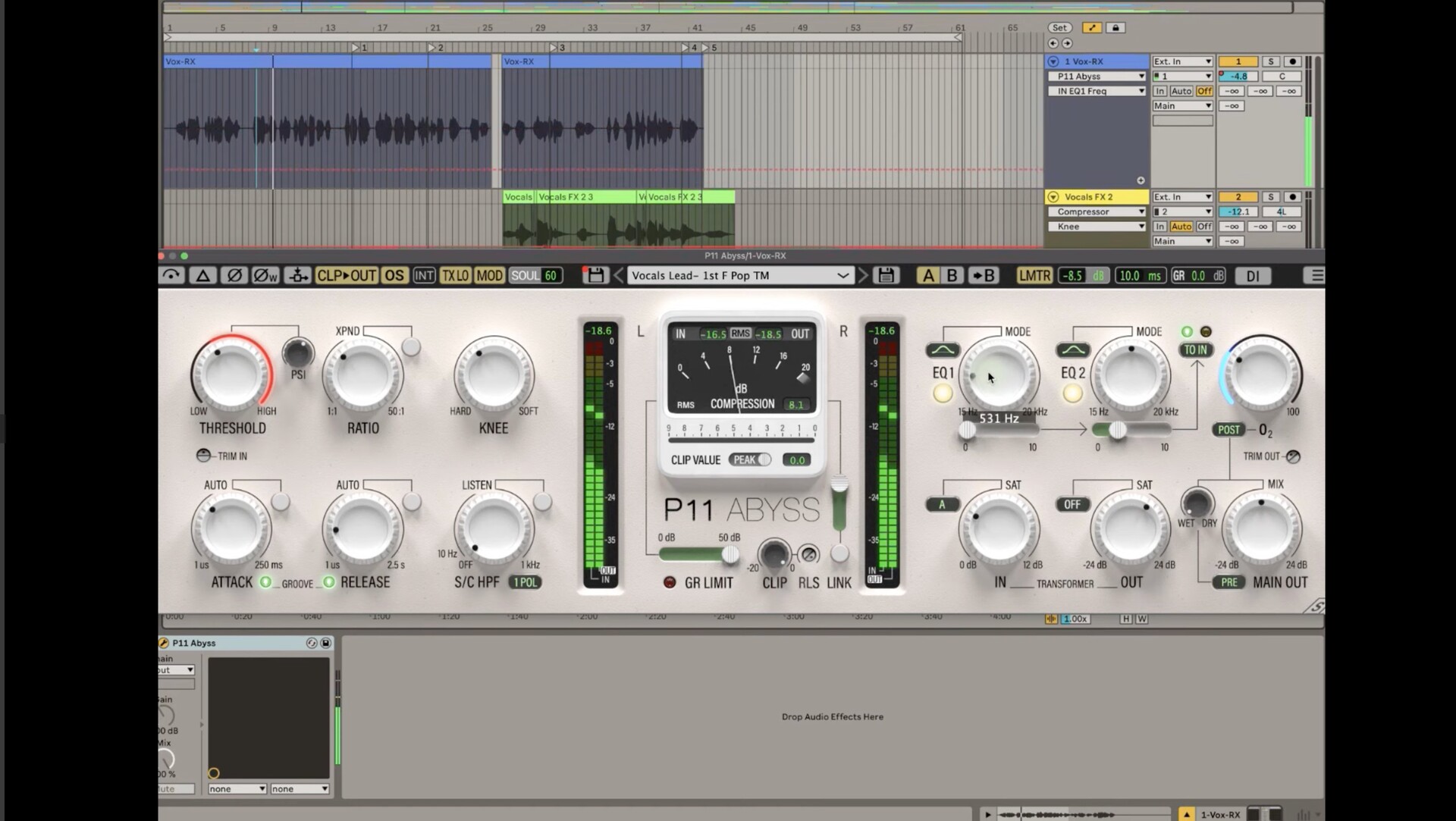Toggle the MOD button
Screen dimensions: 1456x821
click(x=489, y=275)
